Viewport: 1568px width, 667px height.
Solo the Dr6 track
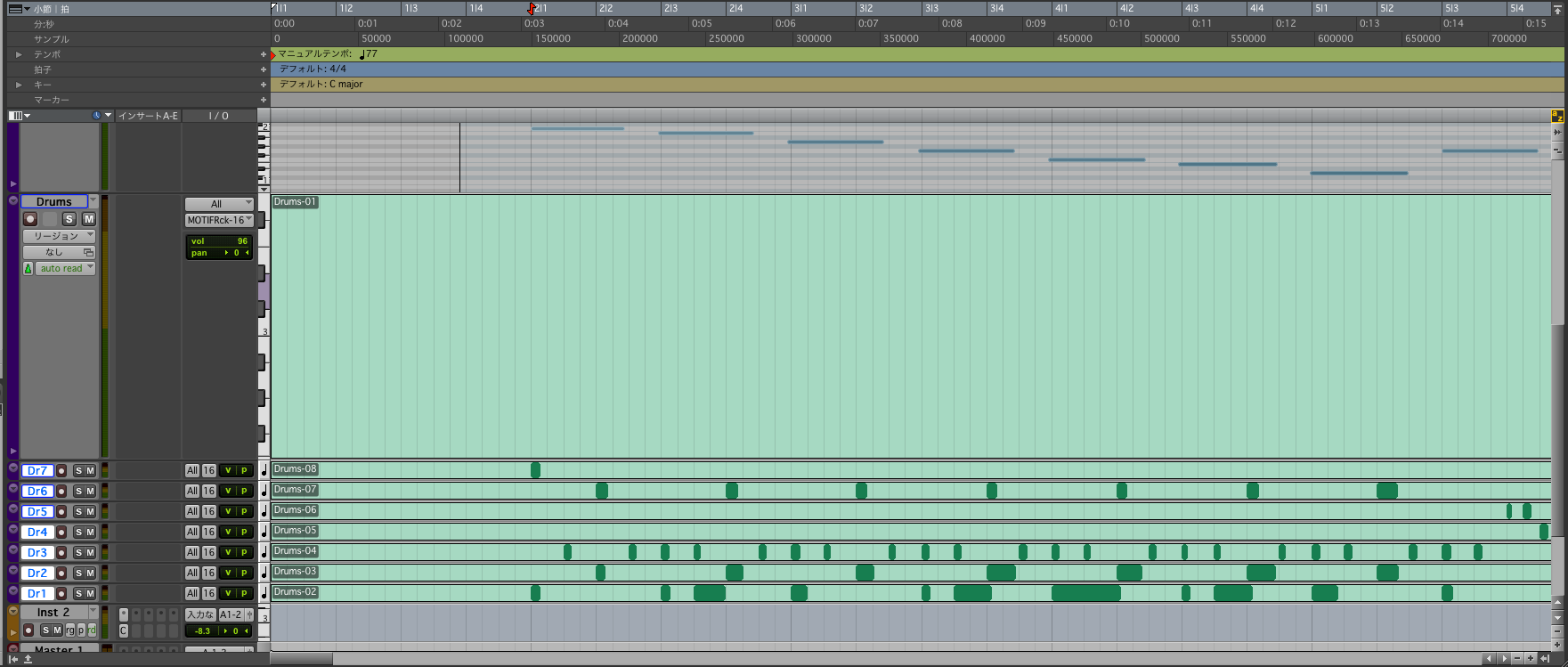(78, 492)
